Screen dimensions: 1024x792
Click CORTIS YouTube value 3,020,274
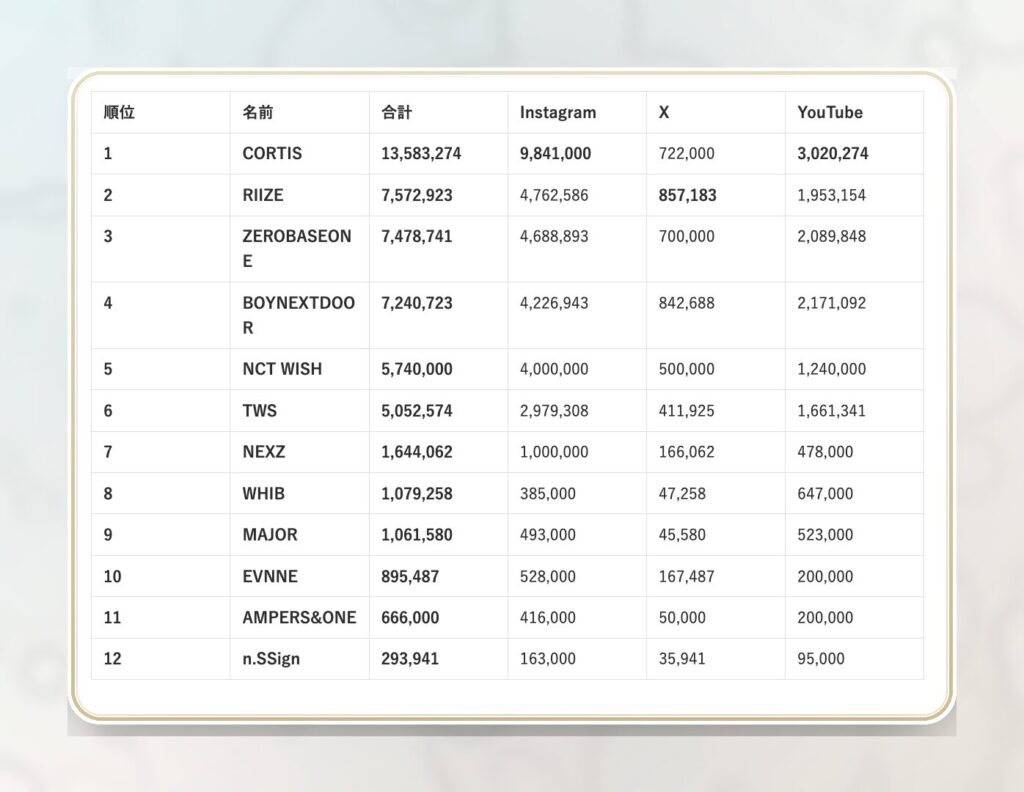click(832, 154)
